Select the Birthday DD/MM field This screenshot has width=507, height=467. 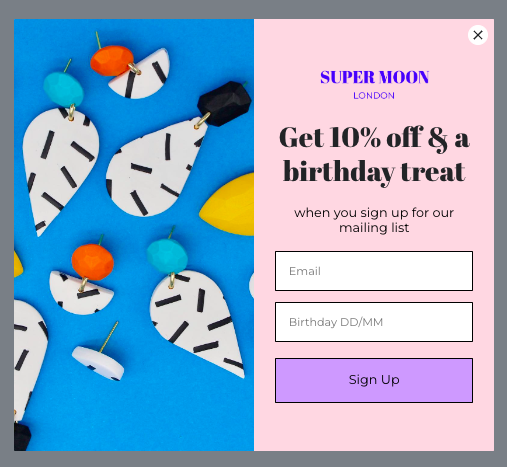374,322
